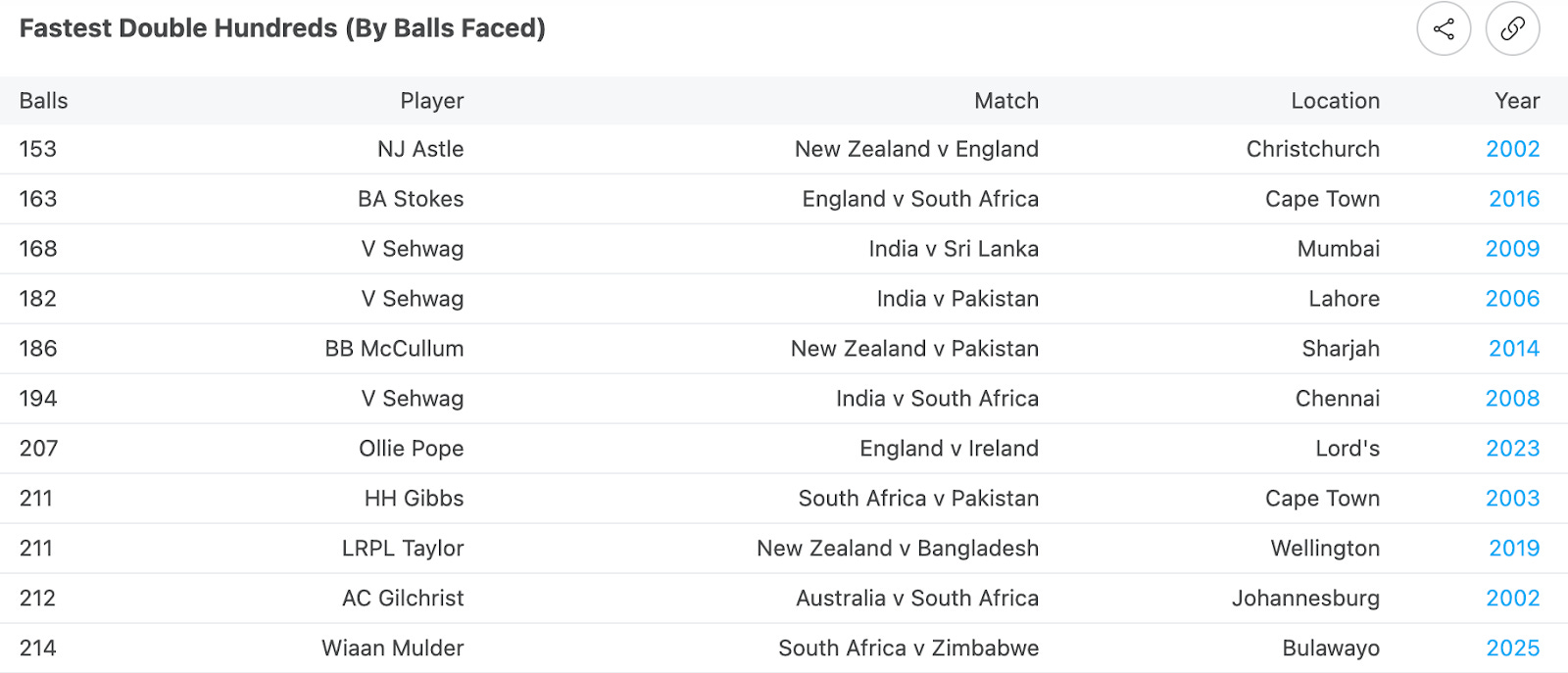Open the 2006 link for Lahore match
The height and width of the screenshot is (673, 1568).
pos(1513,299)
